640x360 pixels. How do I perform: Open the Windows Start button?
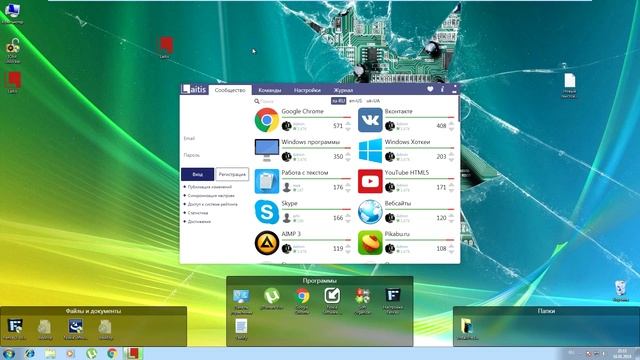[9, 353]
